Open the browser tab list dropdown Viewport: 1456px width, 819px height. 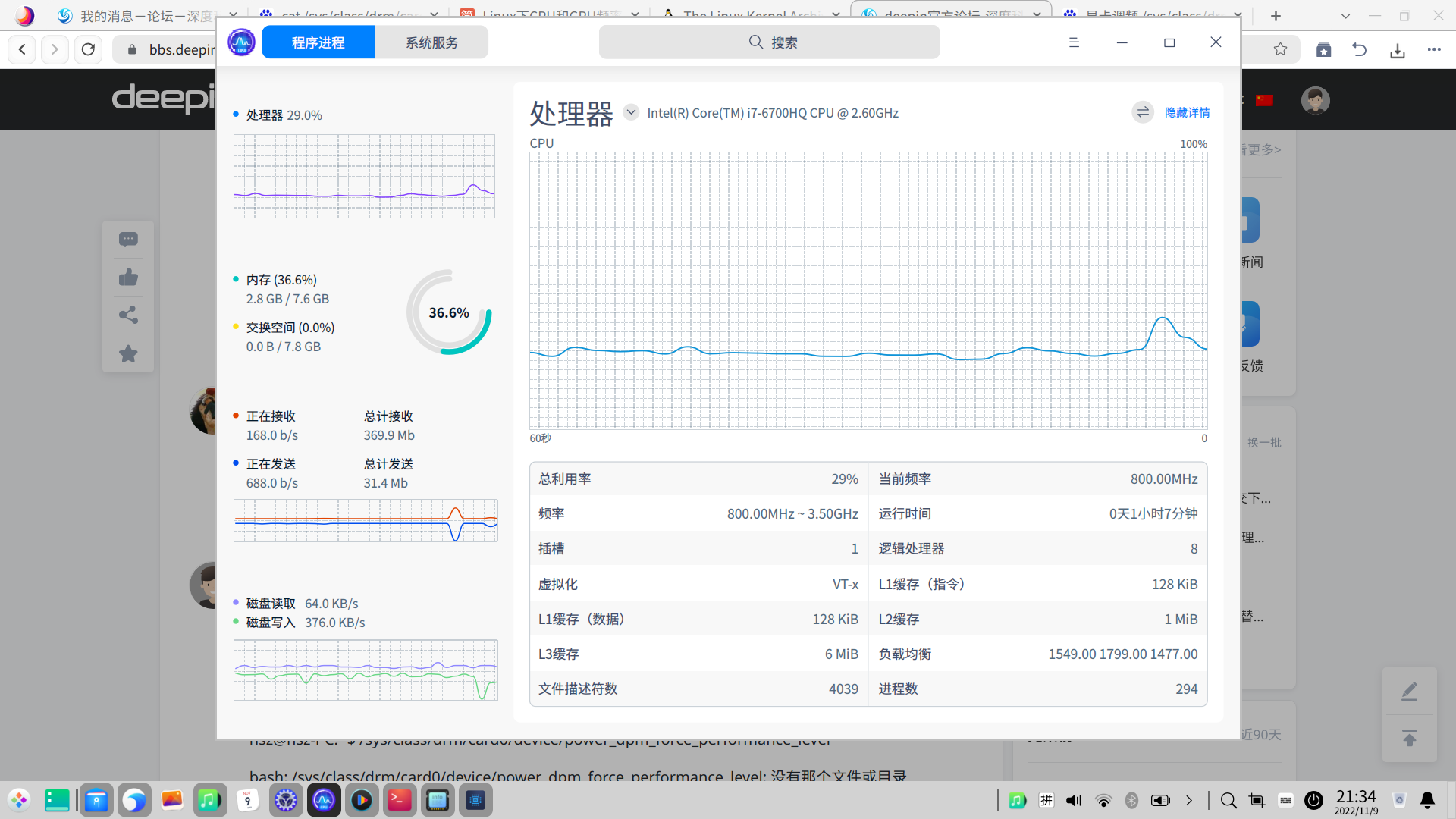[x=1345, y=15]
